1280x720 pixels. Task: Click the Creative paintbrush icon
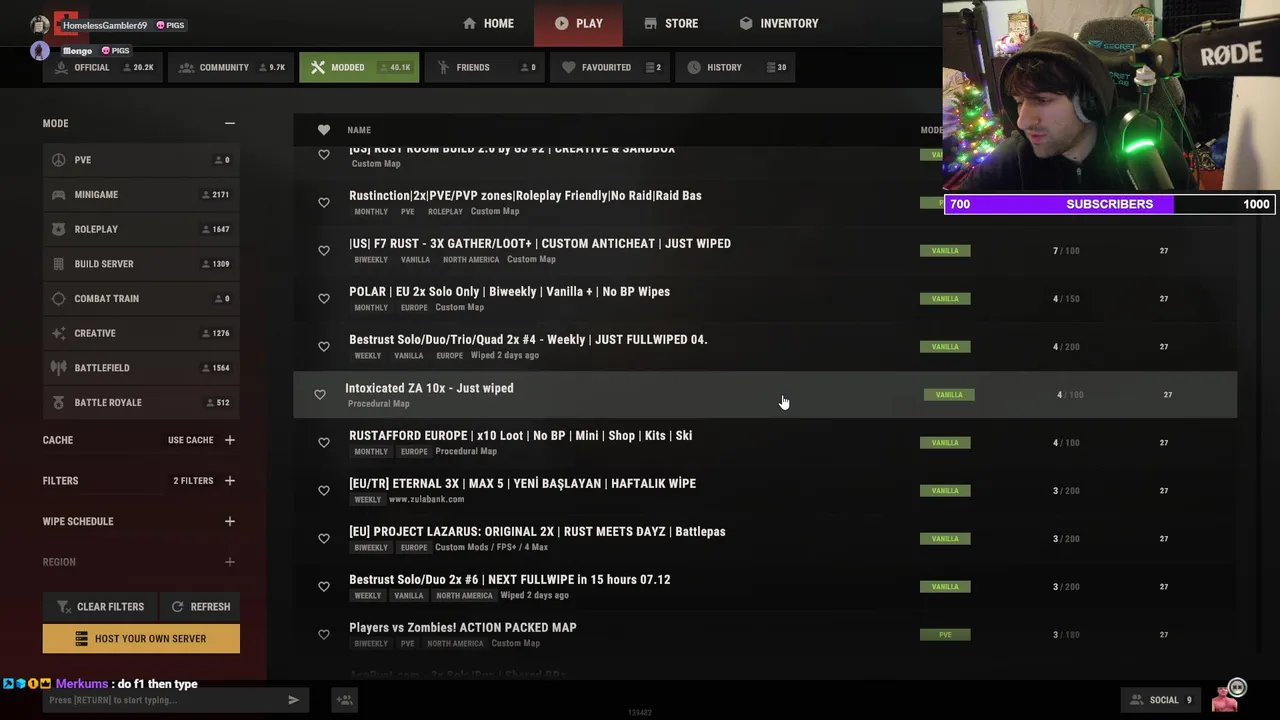[58, 333]
